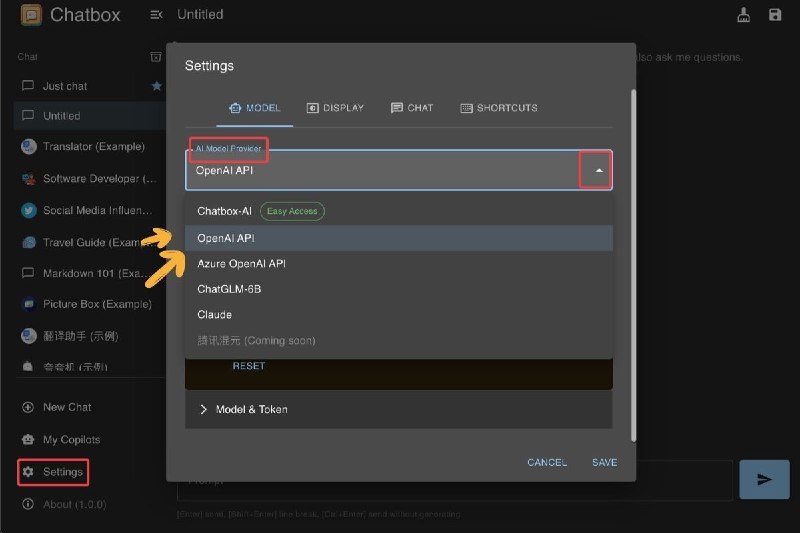The height and width of the screenshot is (533, 800).
Task: Click the SHORTCUTS keyboard icon
Action: click(x=466, y=108)
